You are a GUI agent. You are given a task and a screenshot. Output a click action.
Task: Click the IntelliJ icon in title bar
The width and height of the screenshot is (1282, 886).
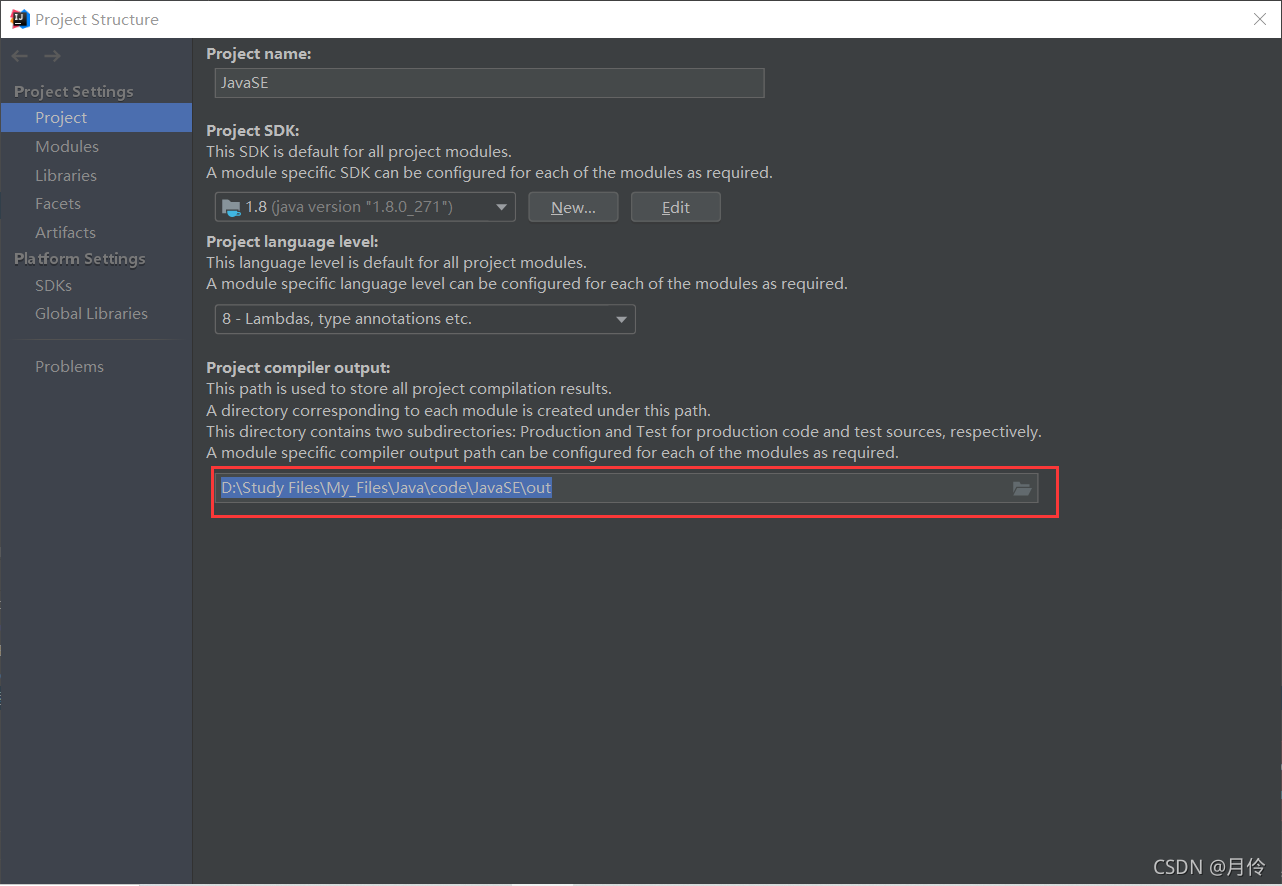click(19, 18)
